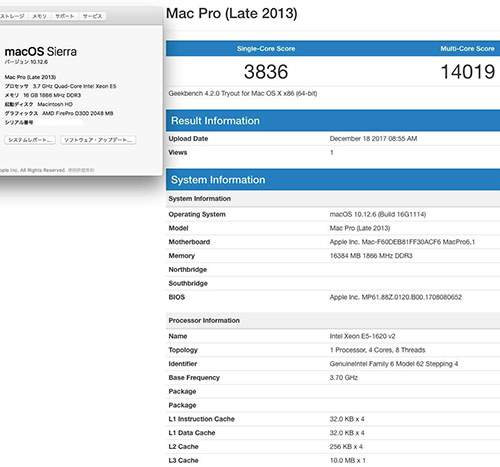Select the サポート tab
Screen dimensions: 500x467
click(x=64, y=16)
